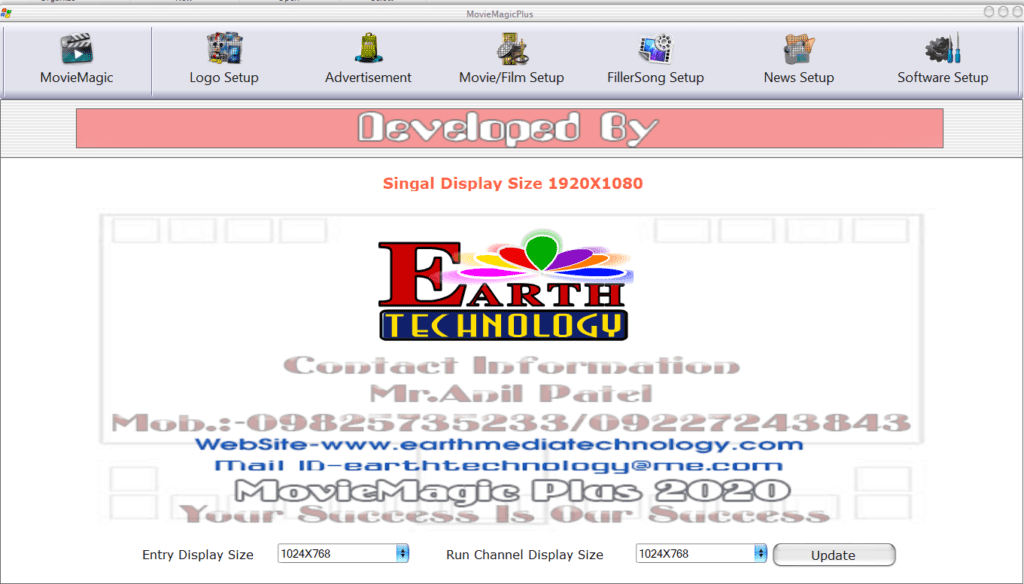Viewport: 1024px width, 584px height.
Task: Click the earthtechnology@me.com mail ID text
Action: click(499, 466)
